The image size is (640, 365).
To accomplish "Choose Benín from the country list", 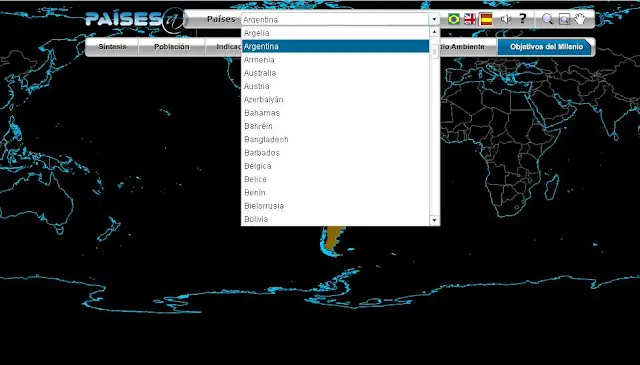I will tap(335, 193).
